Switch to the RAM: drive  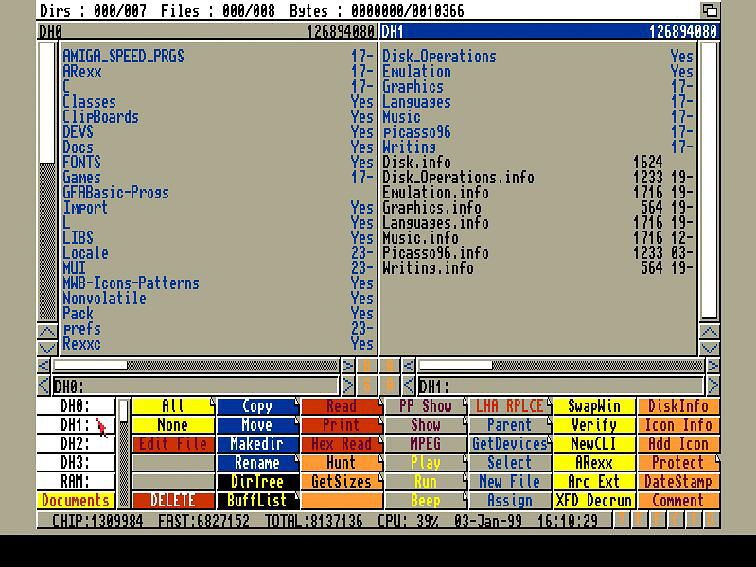click(76, 481)
